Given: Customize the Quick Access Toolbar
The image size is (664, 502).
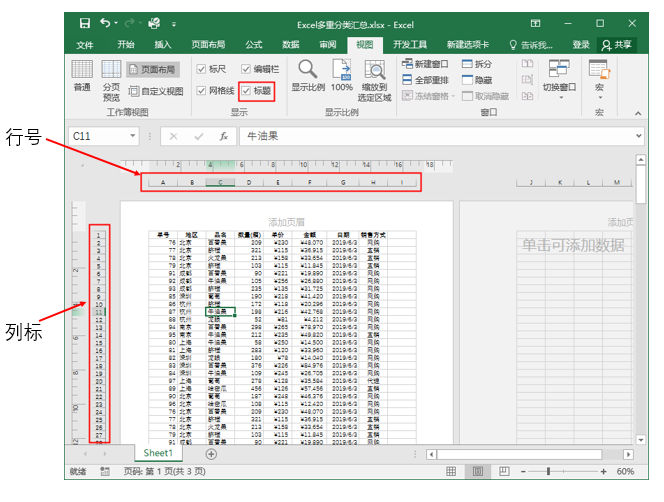Looking at the screenshot, I should (174, 24).
